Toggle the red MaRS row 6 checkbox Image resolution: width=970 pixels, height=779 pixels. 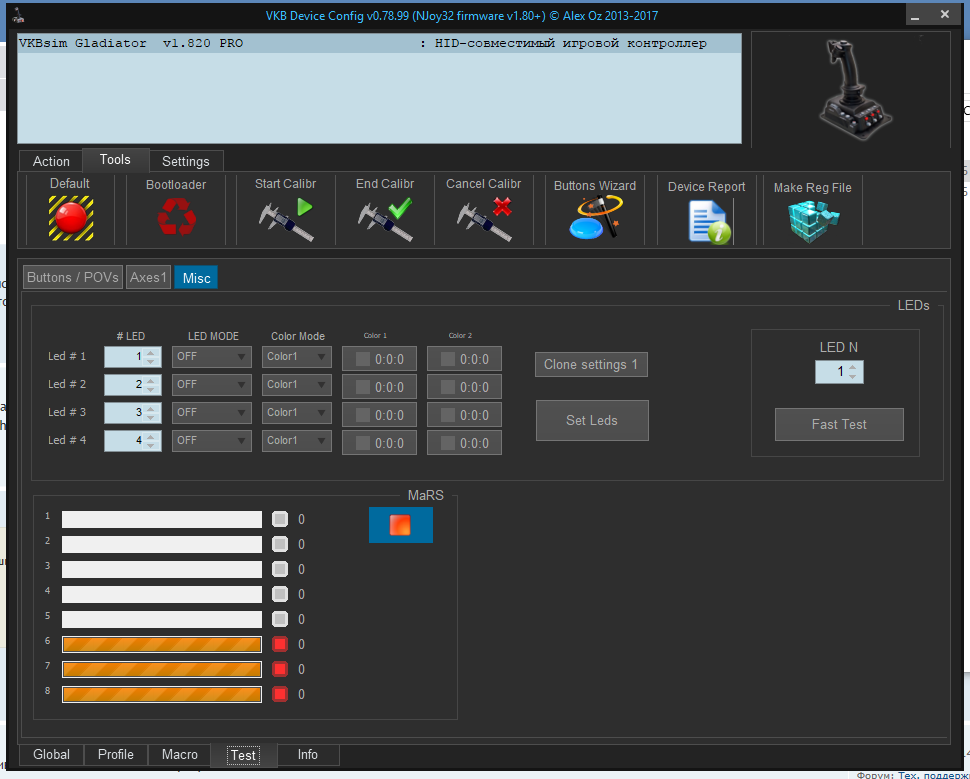pos(280,644)
